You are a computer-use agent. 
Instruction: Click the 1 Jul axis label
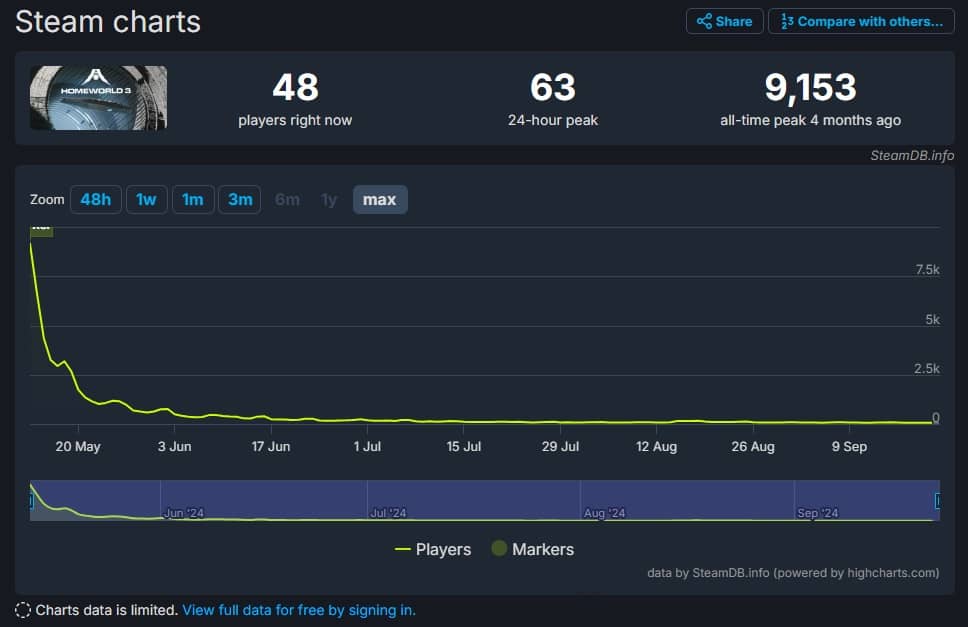[367, 446]
